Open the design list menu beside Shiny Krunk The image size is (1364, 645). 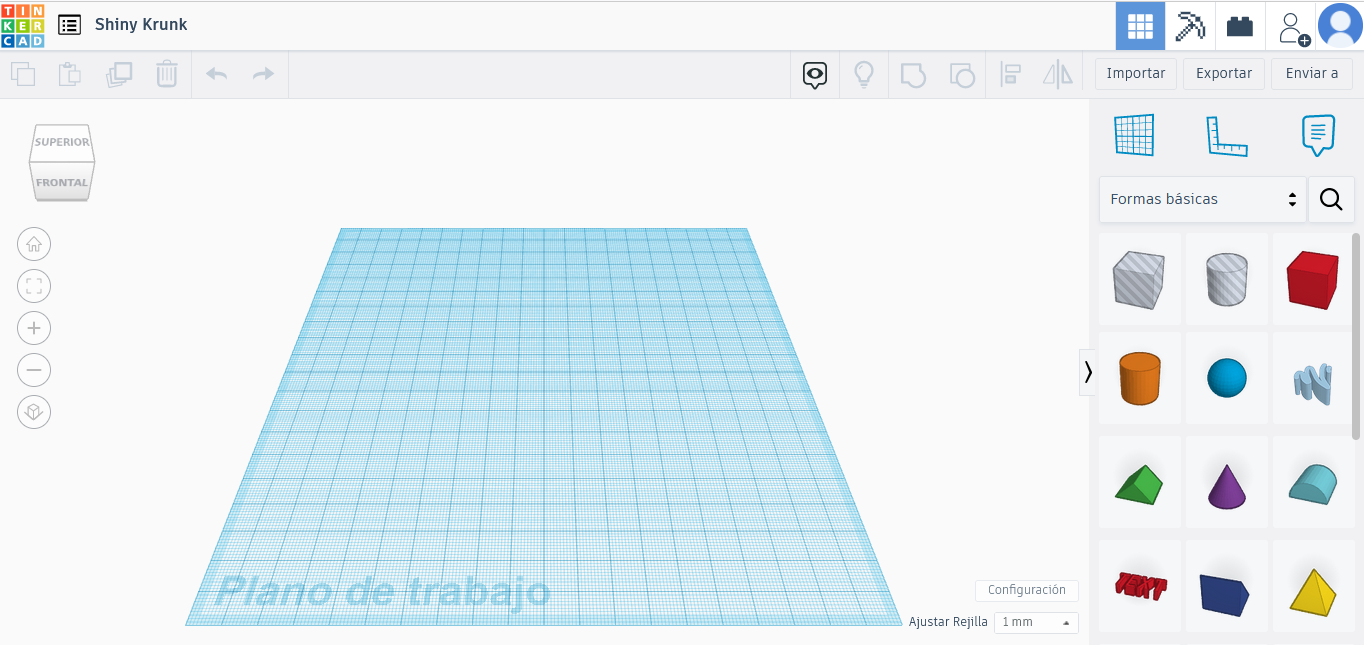tap(68, 25)
